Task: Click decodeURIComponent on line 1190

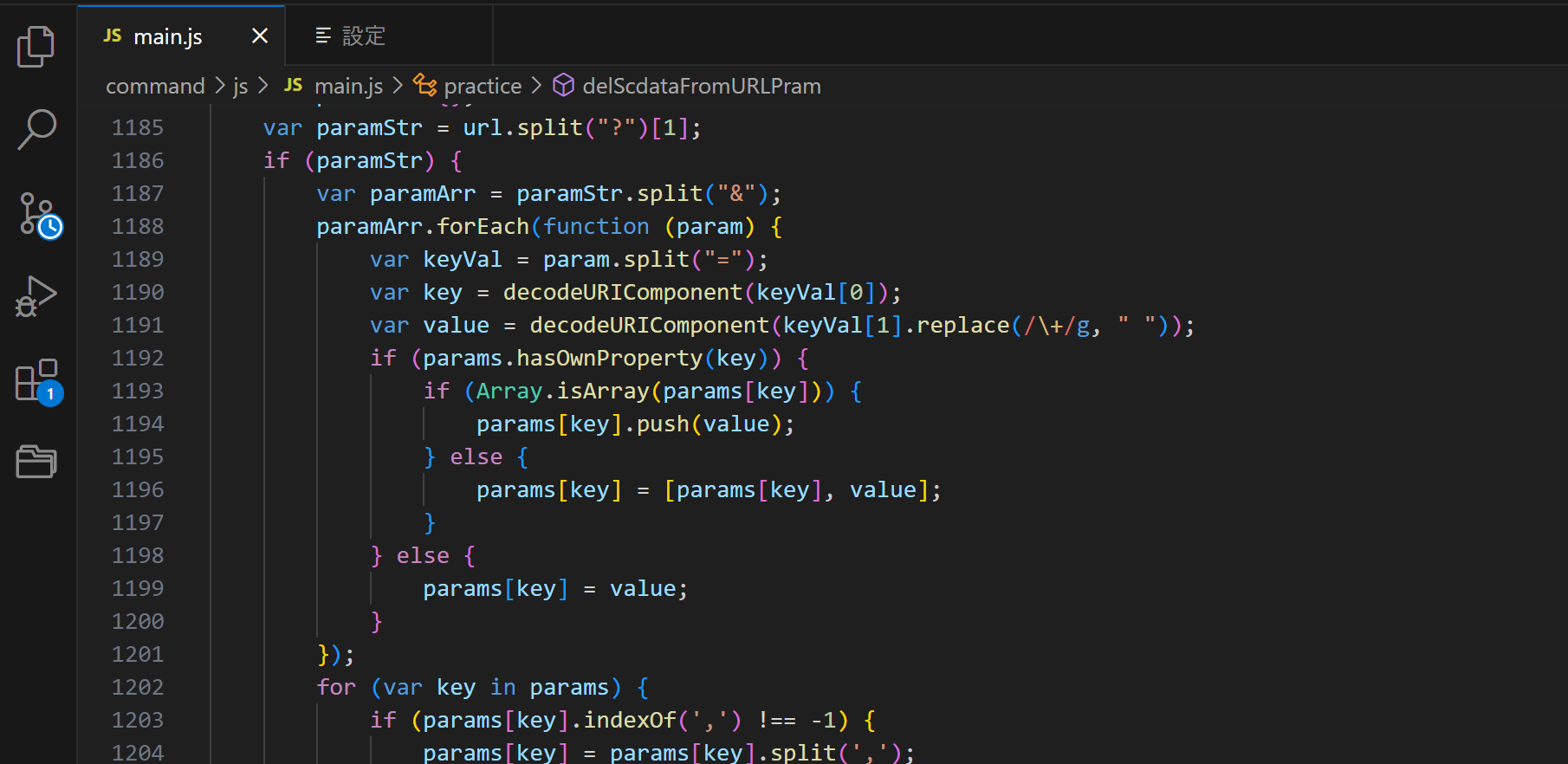Action: [623, 292]
